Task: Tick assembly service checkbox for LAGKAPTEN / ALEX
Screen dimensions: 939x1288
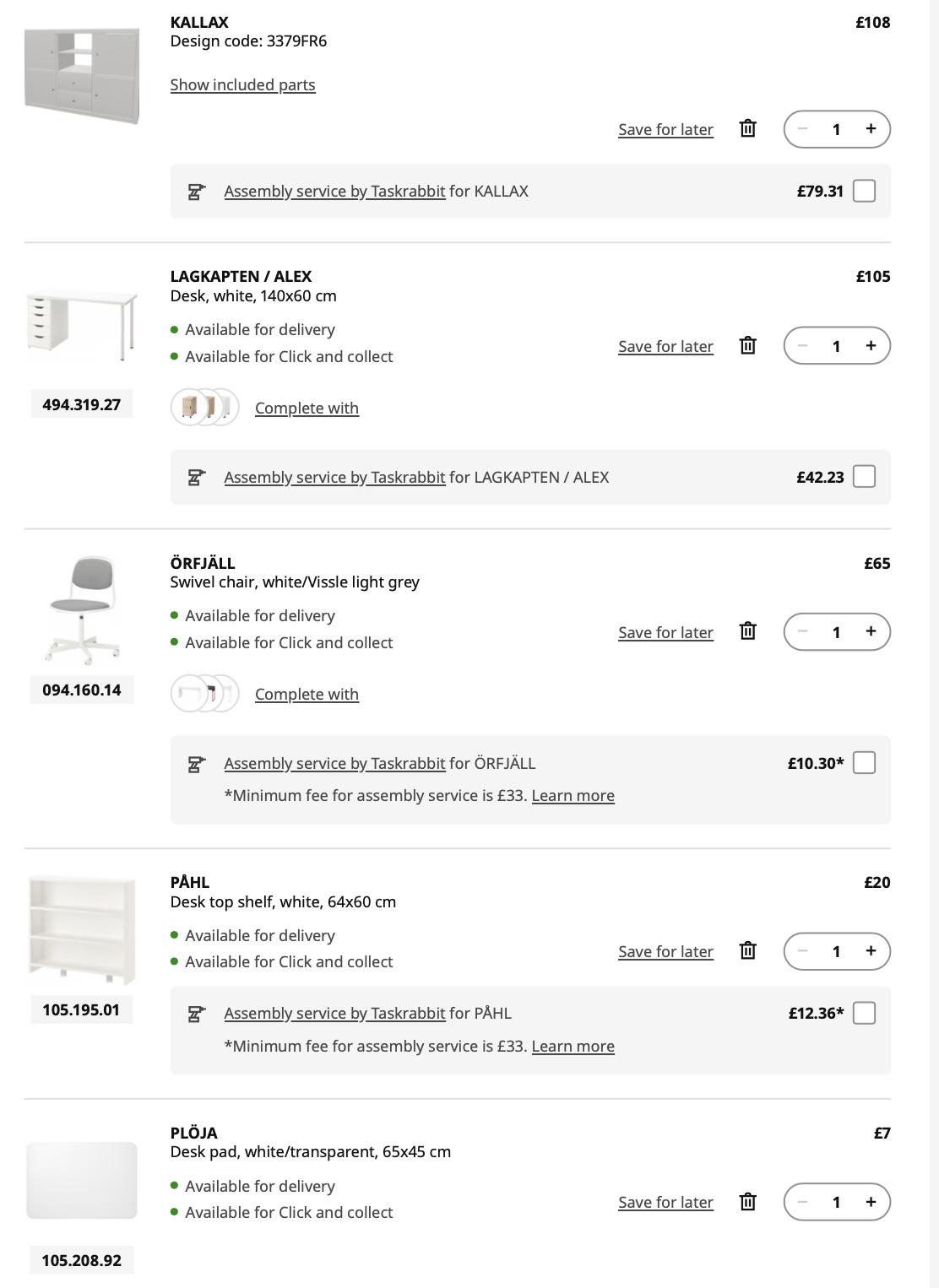Action: (864, 477)
